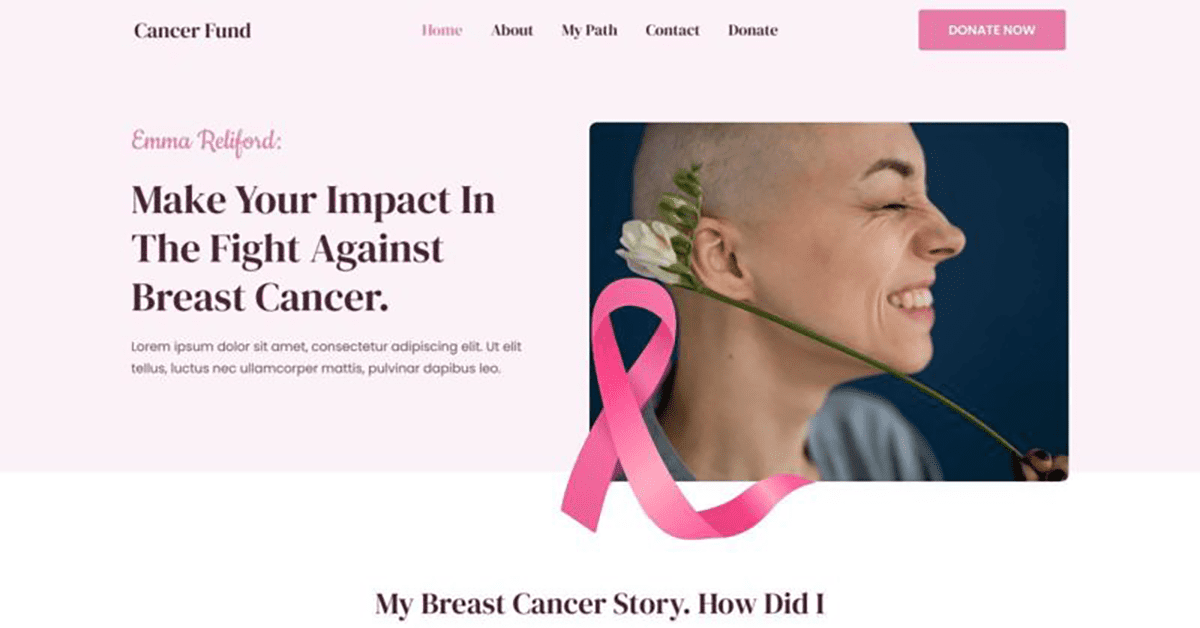Click the 'tellus, luctus nec ullamcorper' text line
1200x628 pixels.
pyautogui.click(x=315, y=369)
